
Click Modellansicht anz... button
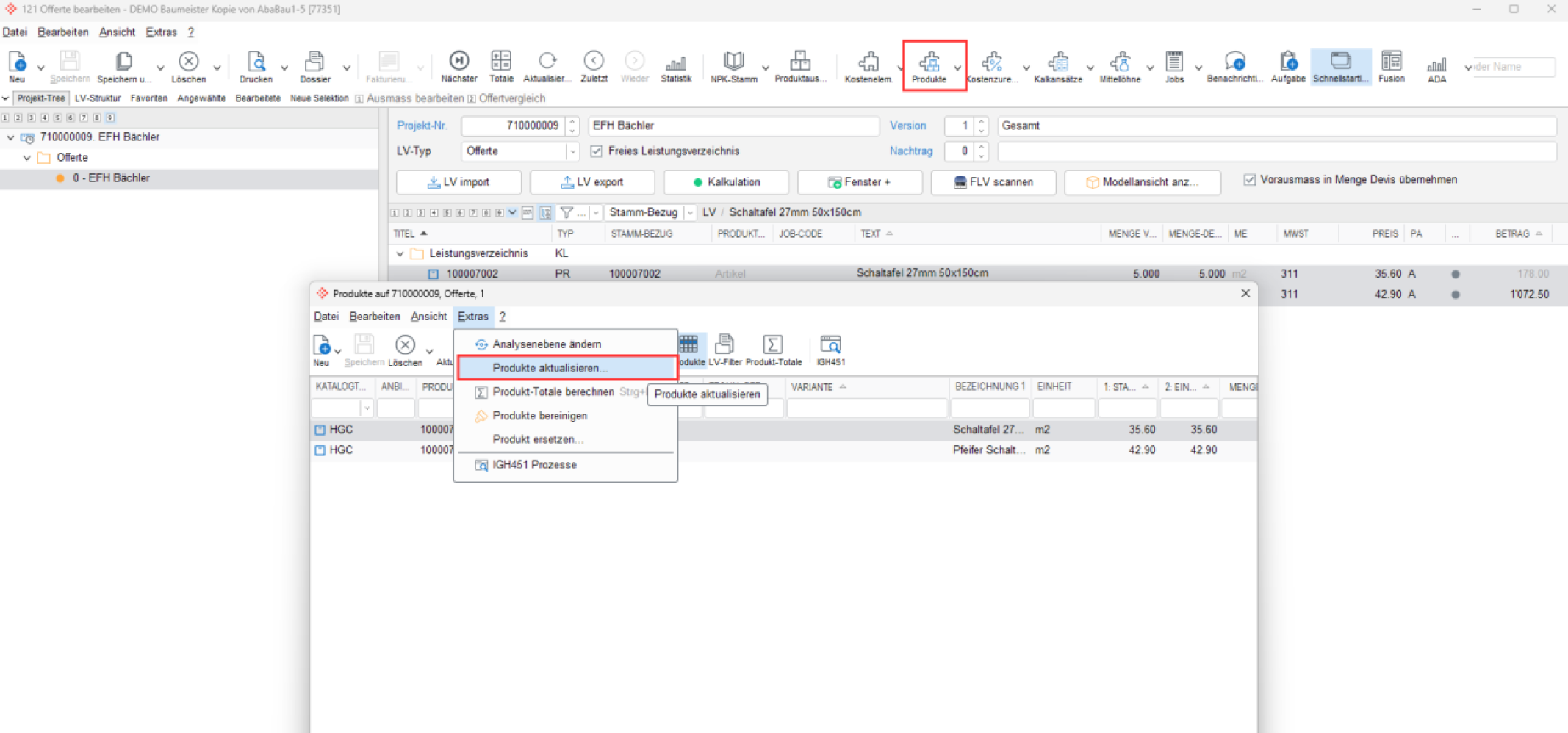(x=1143, y=182)
